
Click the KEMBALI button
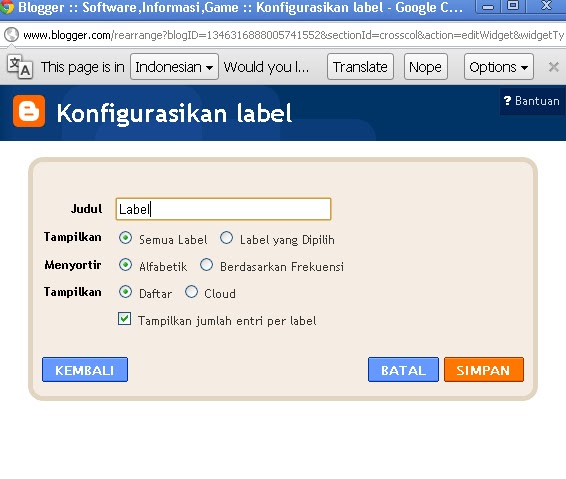pyautogui.click(x=85, y=370)
